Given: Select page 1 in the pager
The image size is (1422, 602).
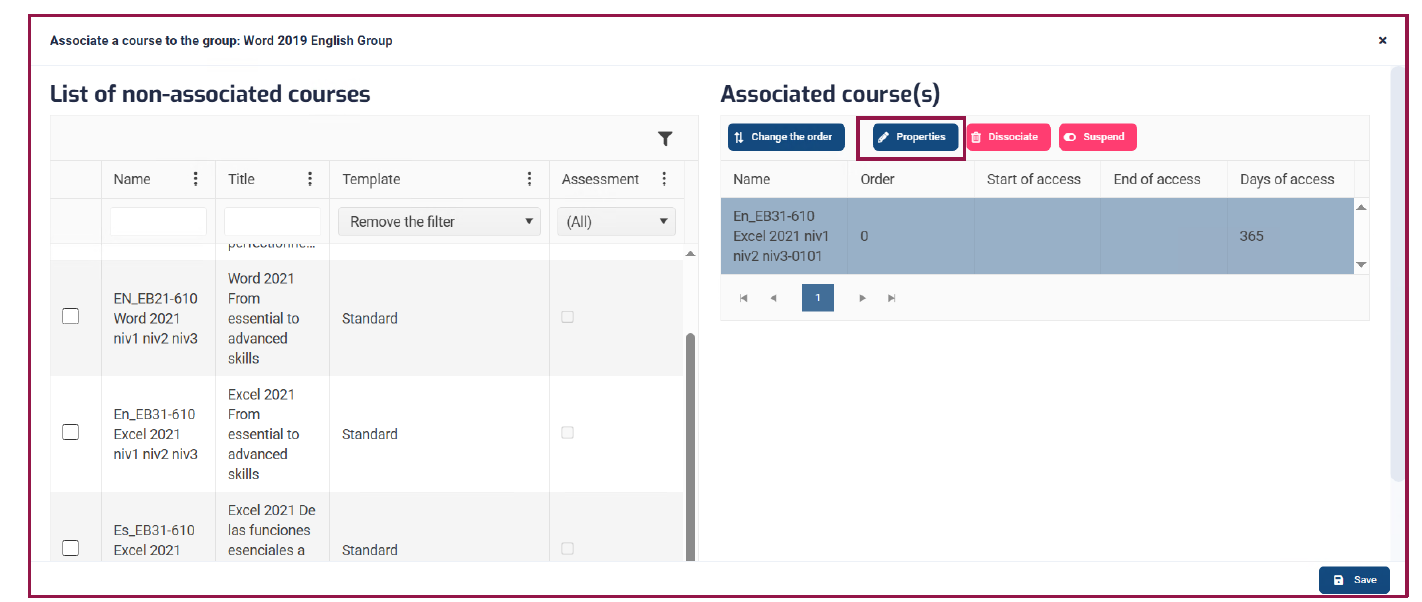Looking at the screenshot, I should [818, 298].
